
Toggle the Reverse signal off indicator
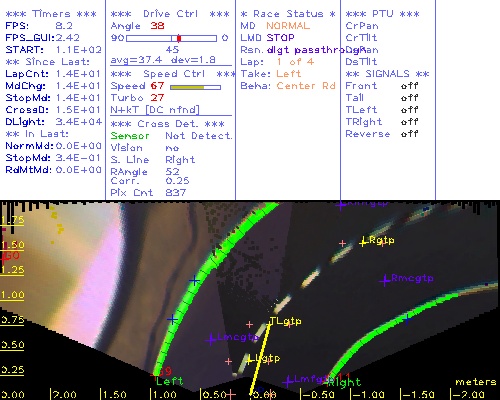(x=409, y=134)
